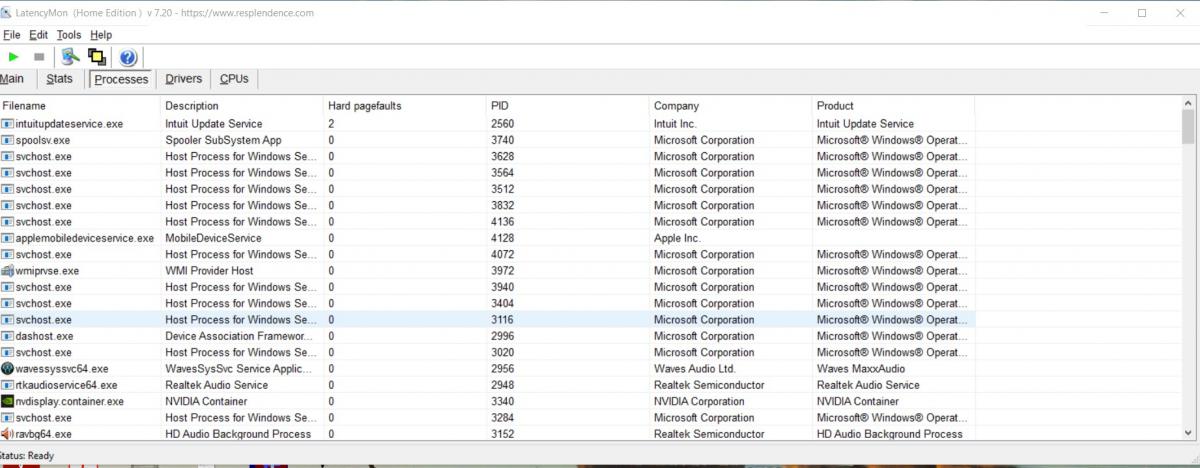Viewport: 1200px width, 468px height.
Task: Click the wavessyssvc64.exe globe icon
Action: point(8,368)
